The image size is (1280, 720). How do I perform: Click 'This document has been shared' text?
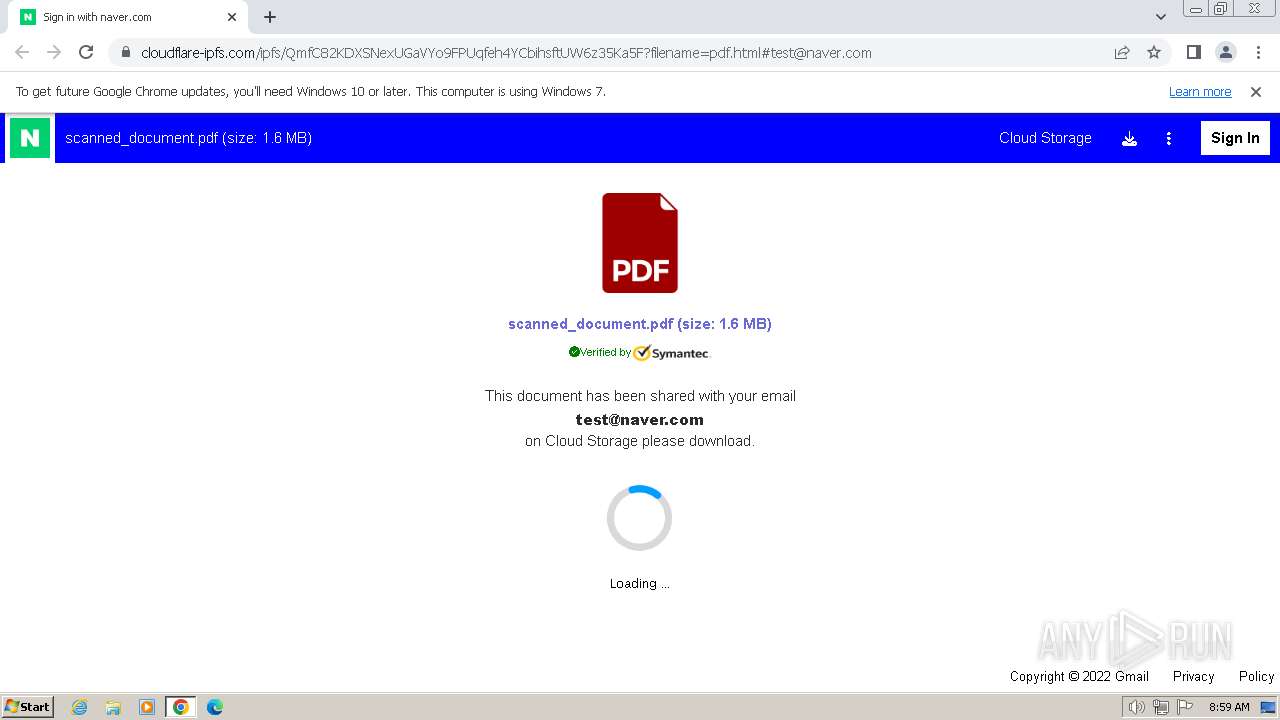click(x=640, y=396)
